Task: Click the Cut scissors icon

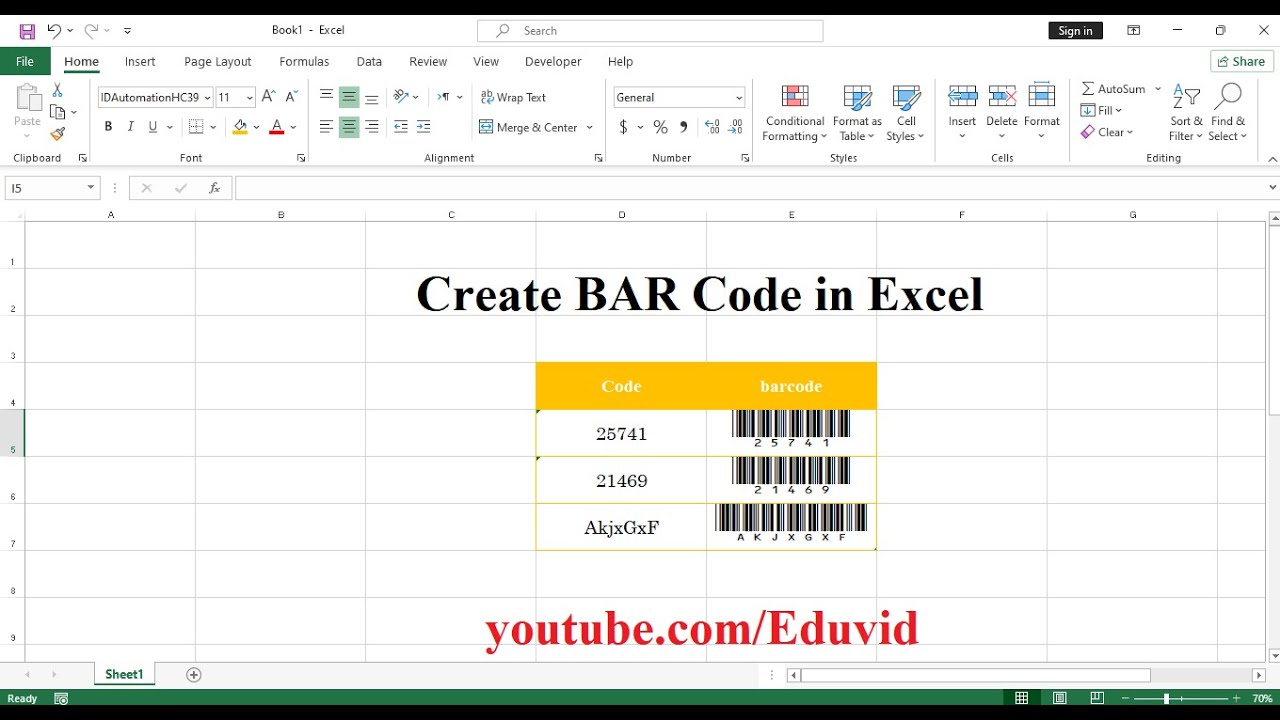Action: [x=58, y=91]
